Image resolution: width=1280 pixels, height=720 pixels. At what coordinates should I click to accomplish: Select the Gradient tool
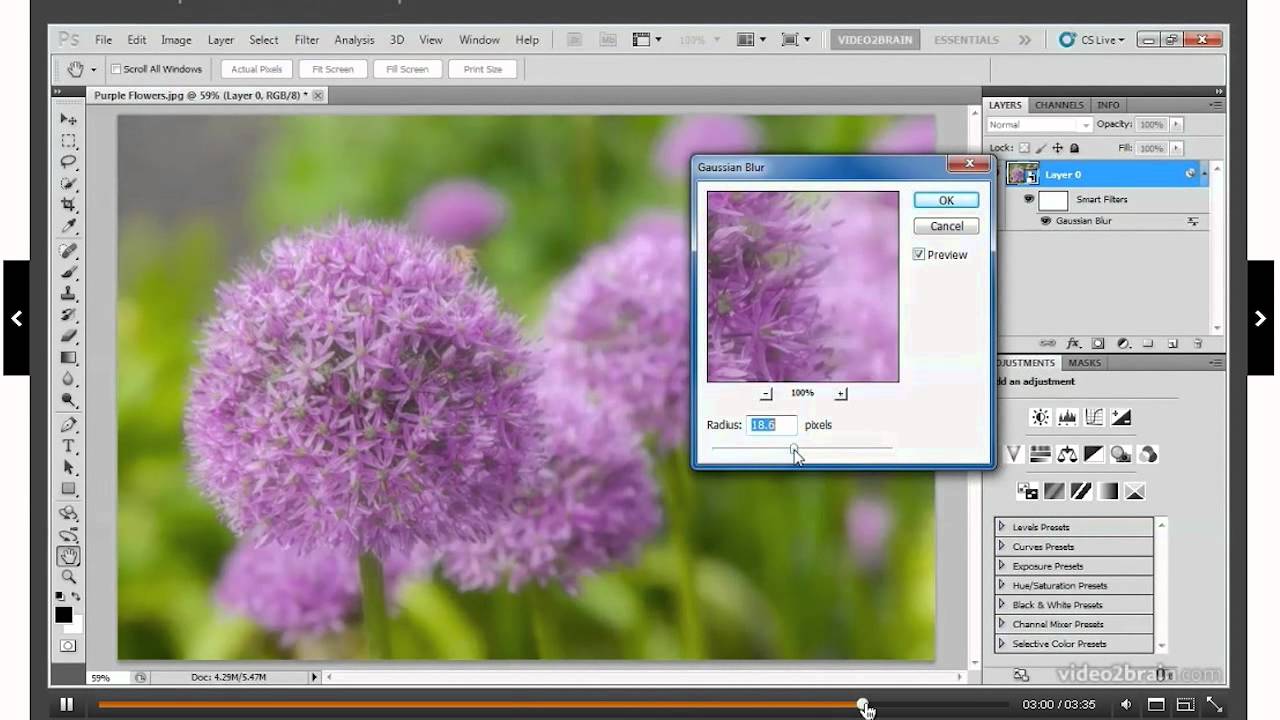[68, 357]
